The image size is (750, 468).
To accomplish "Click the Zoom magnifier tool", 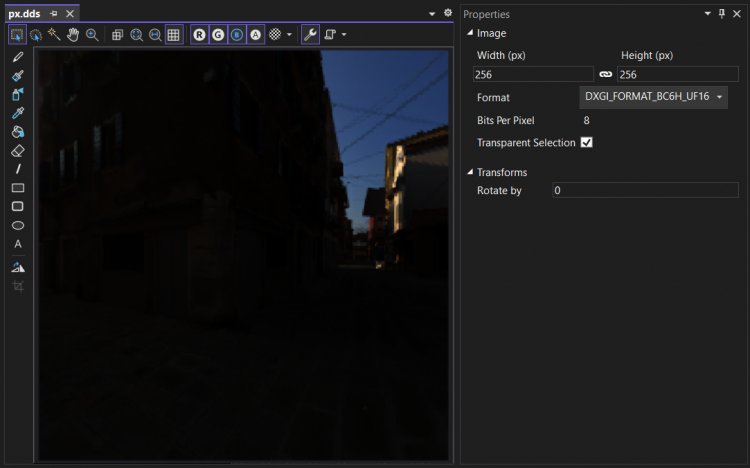I will coord(92,34).
